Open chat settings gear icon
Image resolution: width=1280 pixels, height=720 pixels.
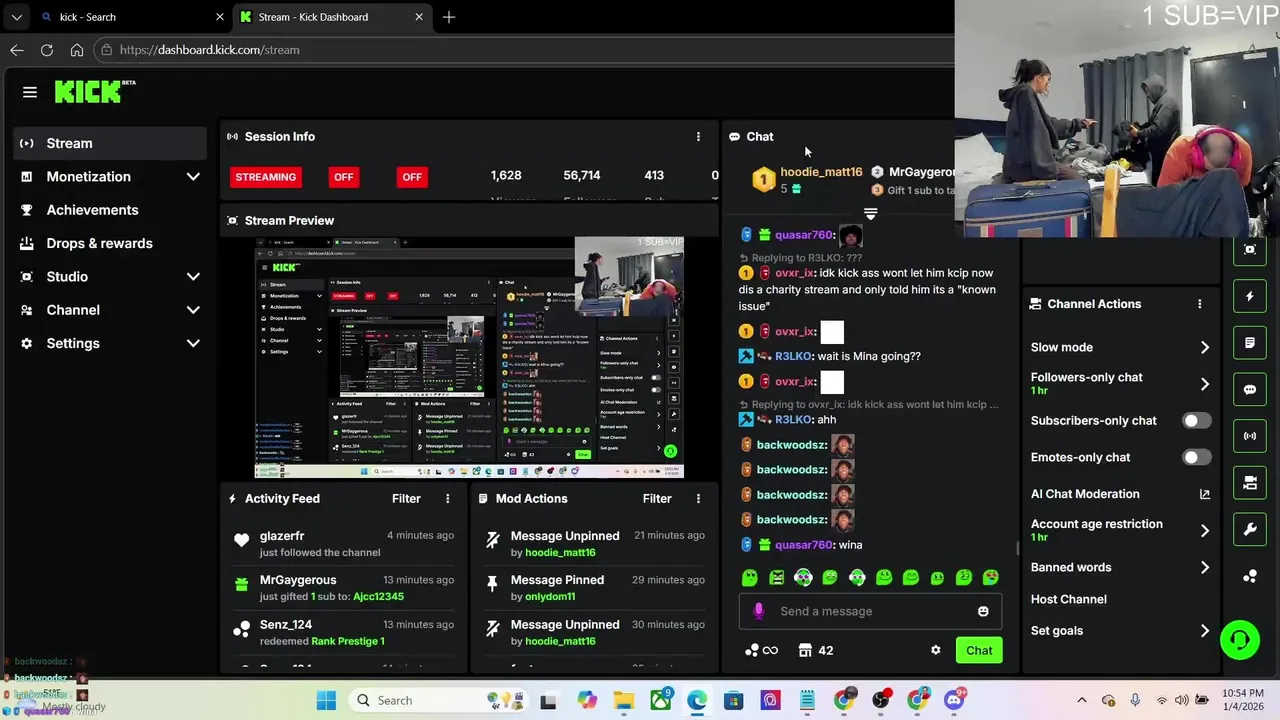tap(936, 650)
